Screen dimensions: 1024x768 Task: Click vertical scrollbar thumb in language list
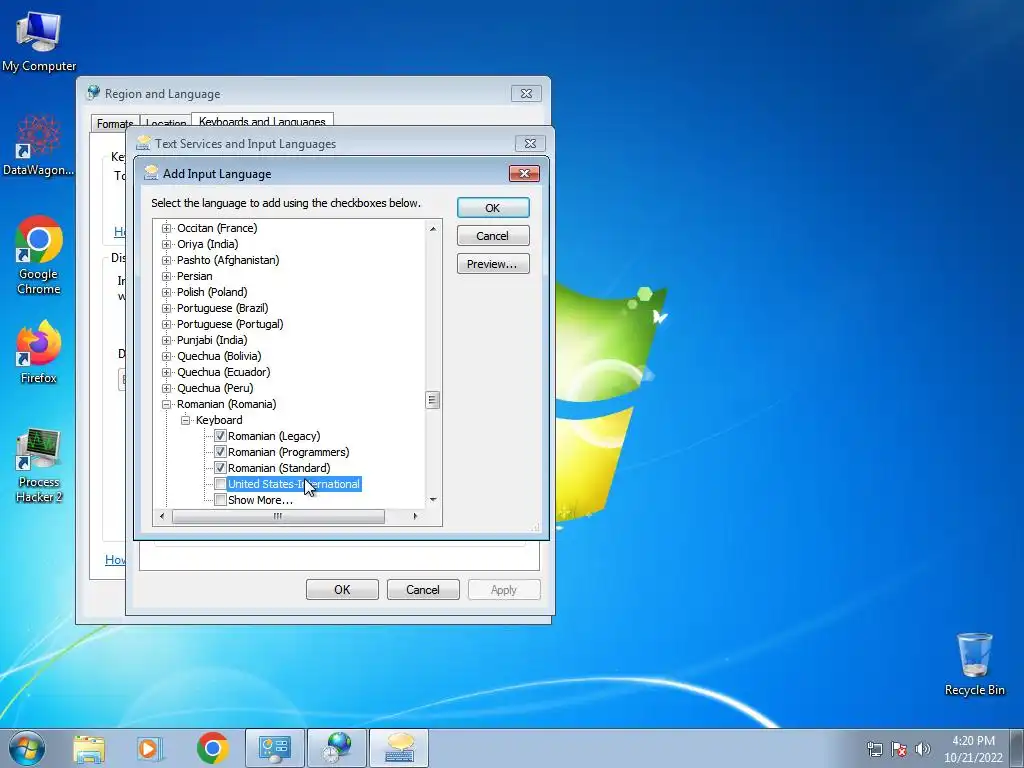pyautogui.click(x=432, y=400)
